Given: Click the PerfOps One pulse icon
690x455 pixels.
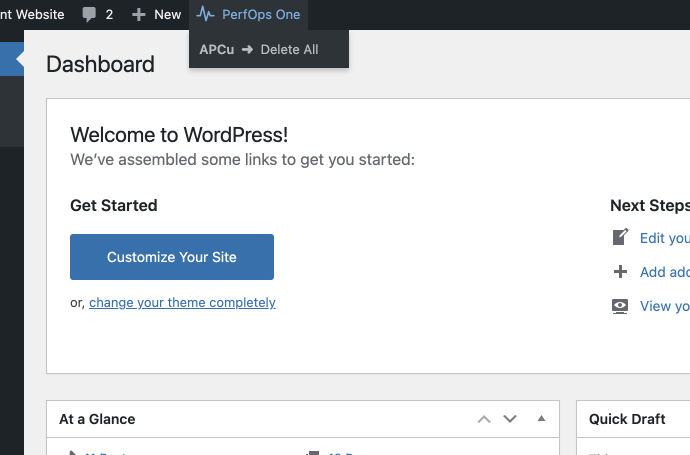Looking at the screenshot, I should pyautogui.click(x=206, y=14).
